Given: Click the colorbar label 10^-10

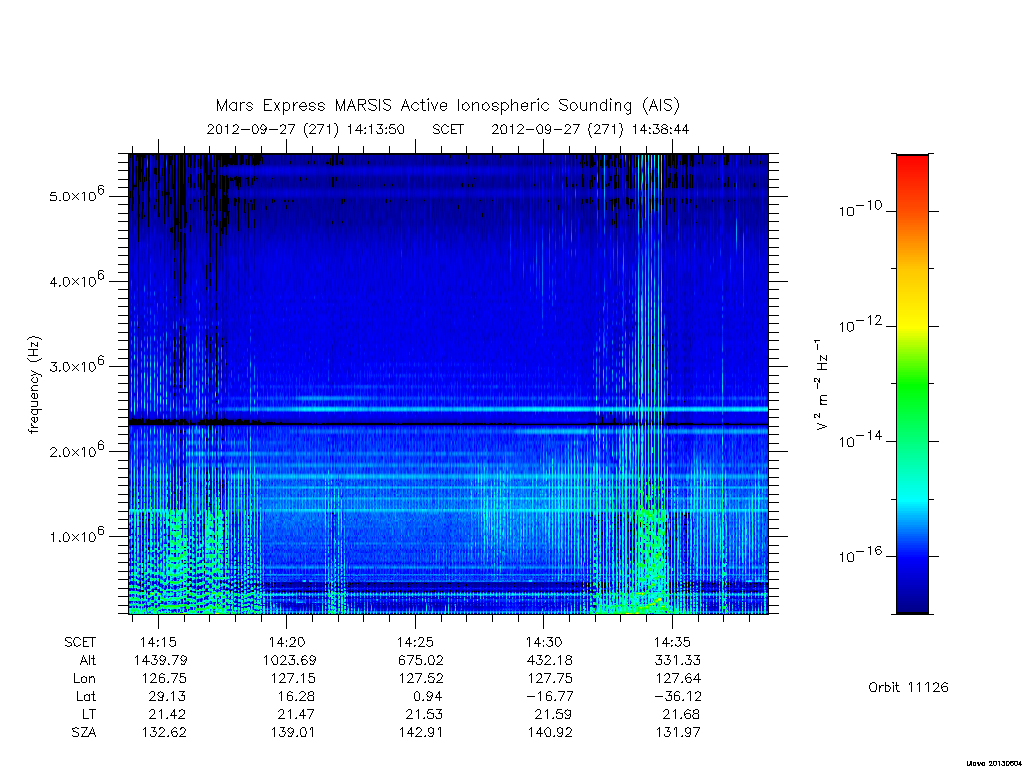Looking at the screenshot, I should [x=860, y=209].
